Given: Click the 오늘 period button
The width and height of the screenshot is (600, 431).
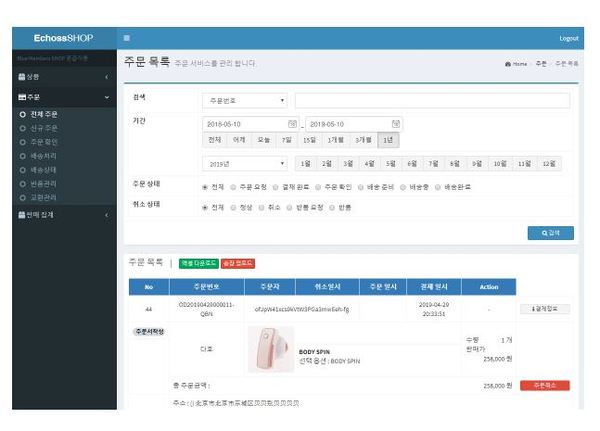Looking at the screenshot, I should 264,140.
